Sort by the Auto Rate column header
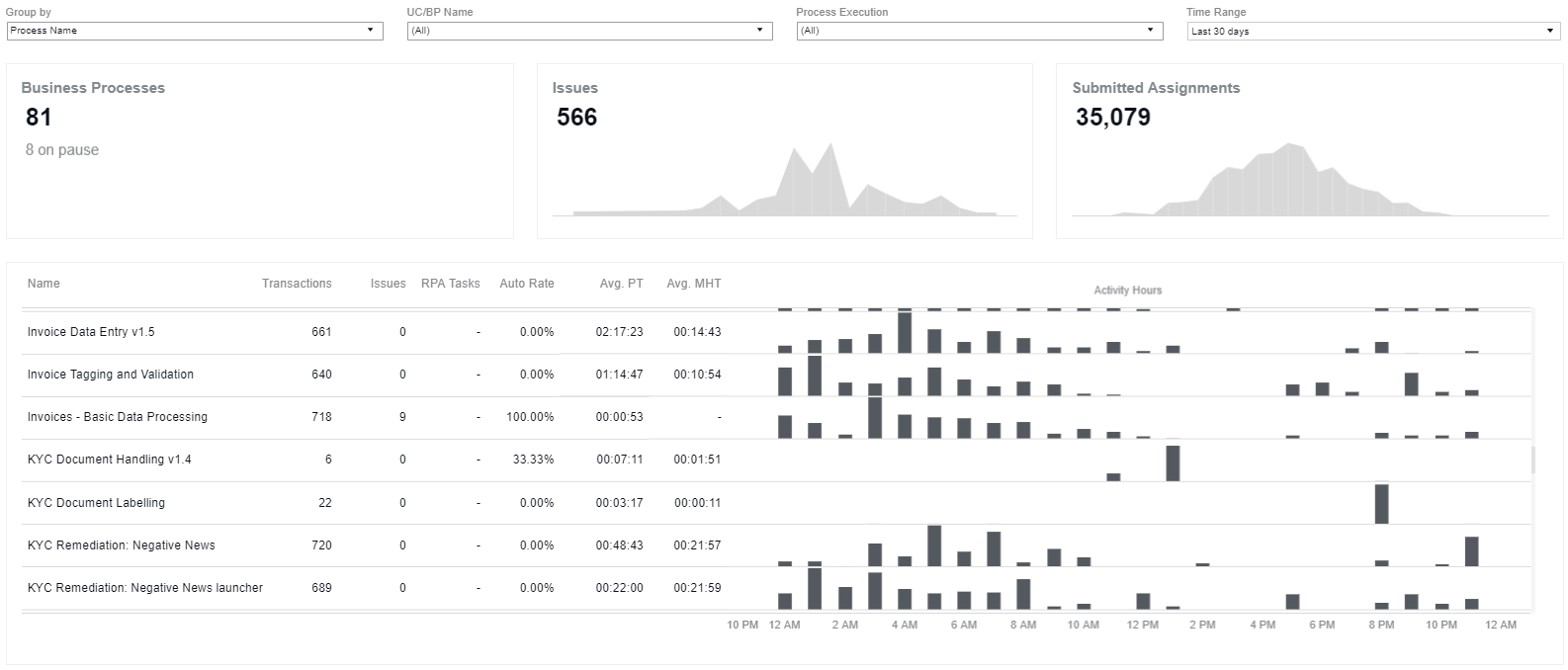Screen dimensions: 1568x670 point(527,284)
